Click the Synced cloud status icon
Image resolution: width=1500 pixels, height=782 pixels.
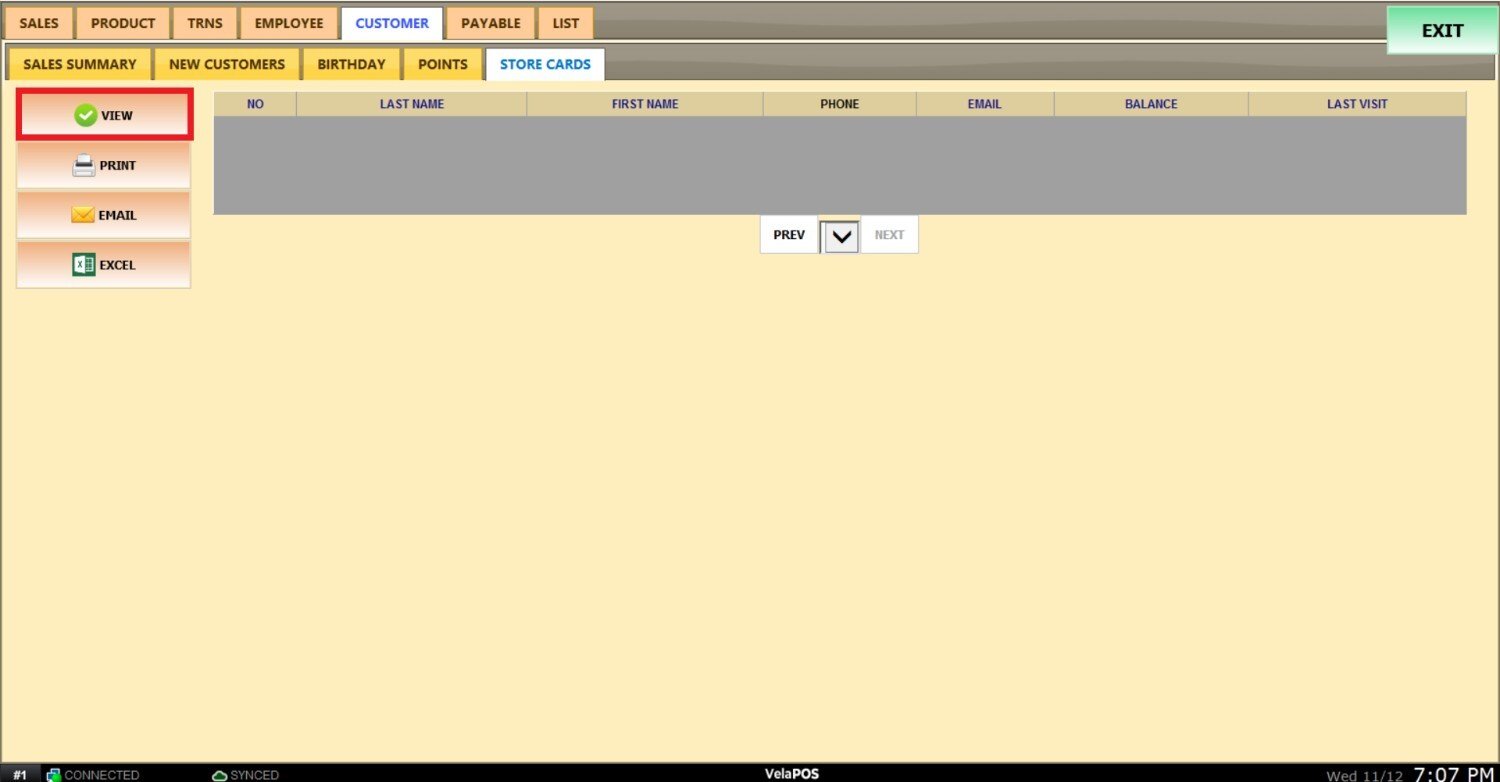point(220,775)
